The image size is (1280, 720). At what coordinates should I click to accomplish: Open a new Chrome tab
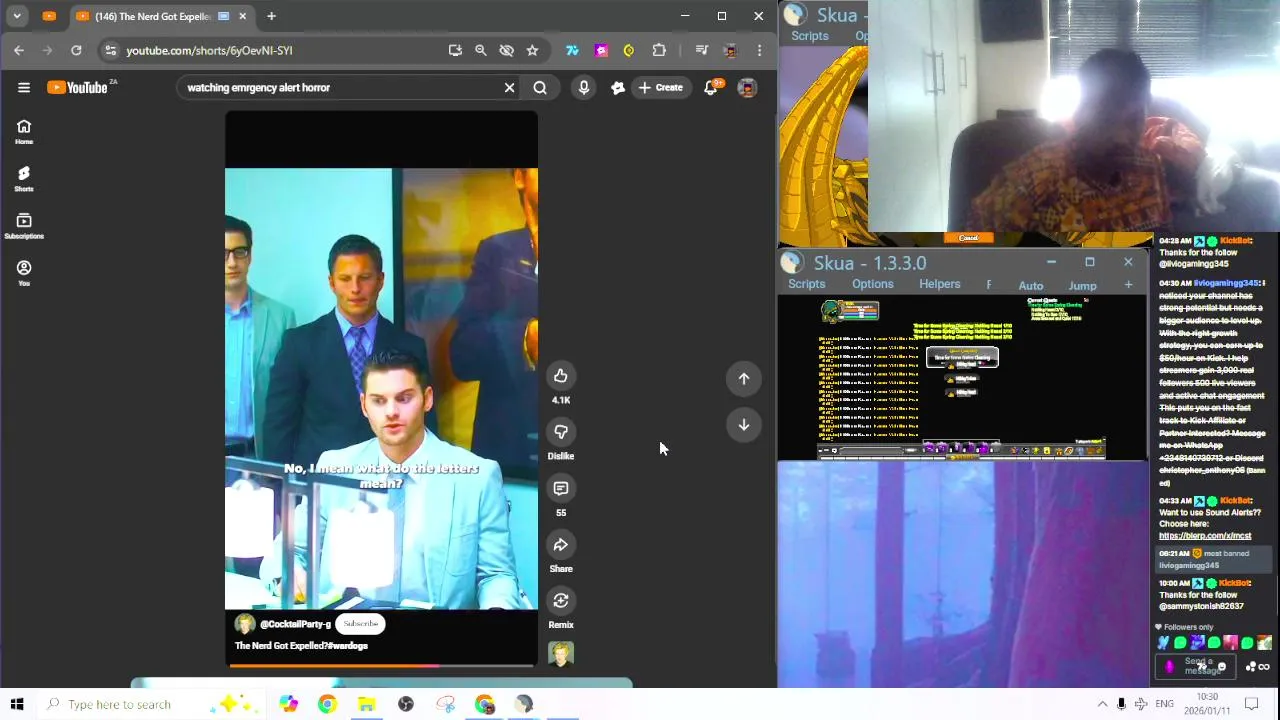pos(271,16)
